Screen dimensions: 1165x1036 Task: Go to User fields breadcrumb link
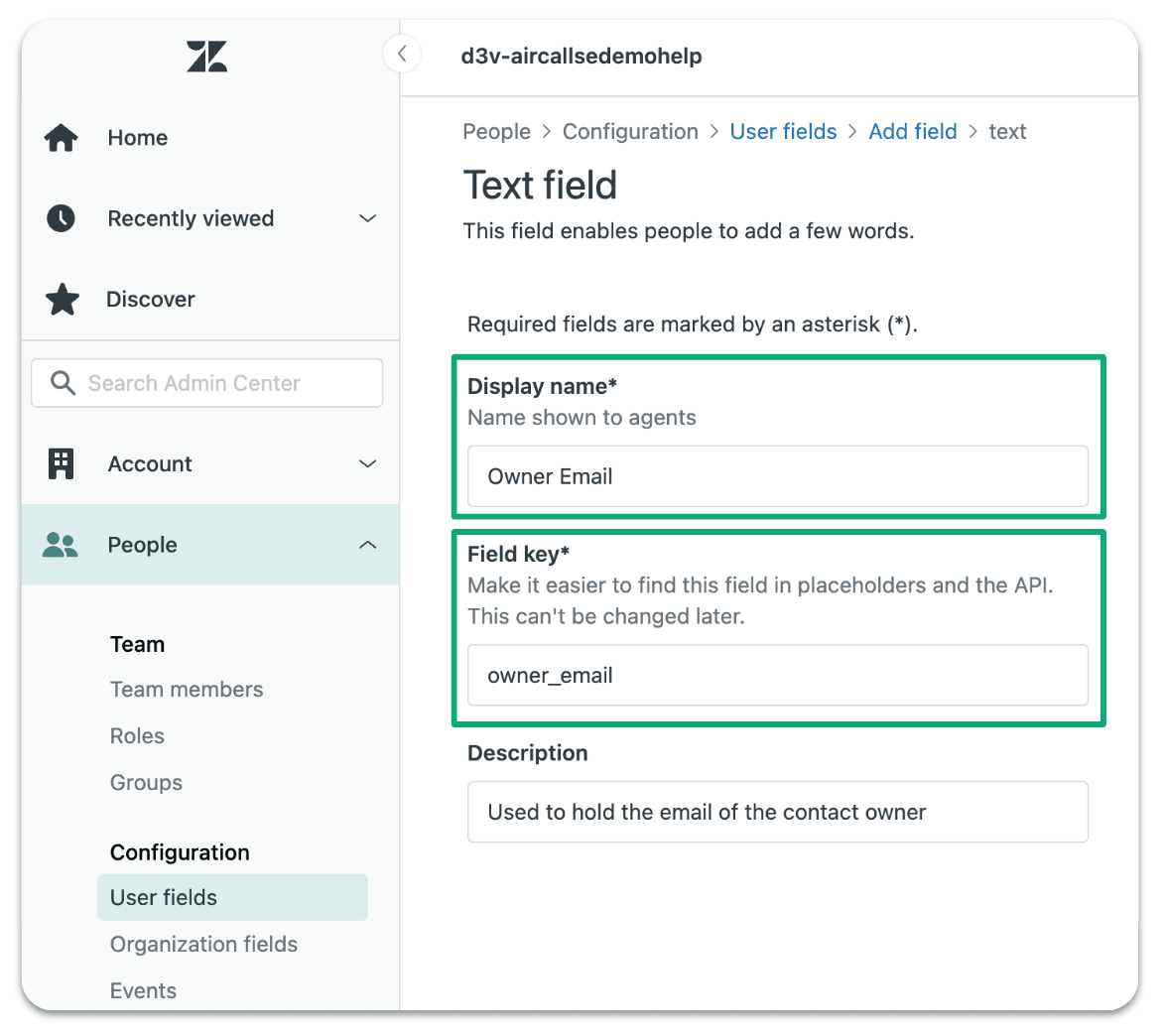click(783, 132)
